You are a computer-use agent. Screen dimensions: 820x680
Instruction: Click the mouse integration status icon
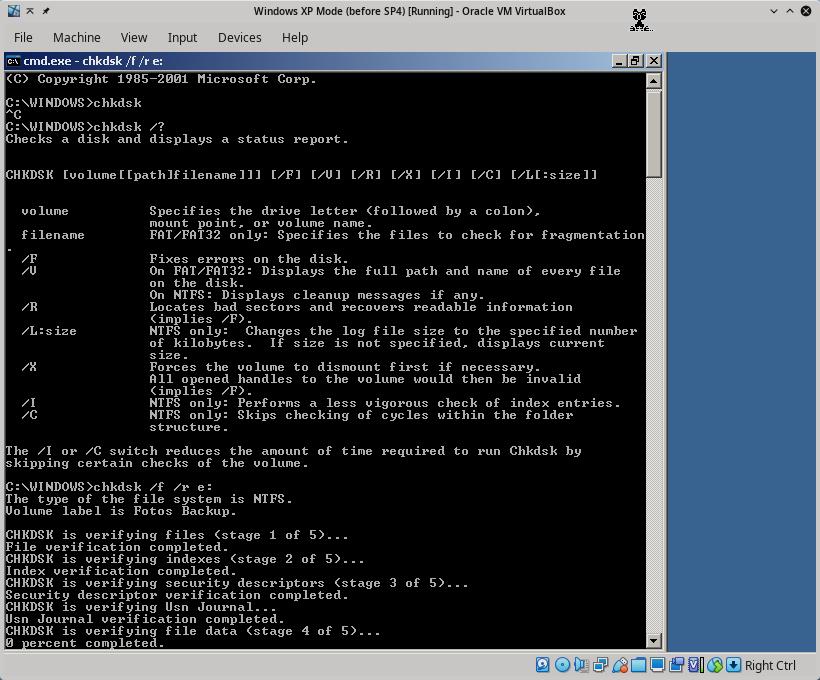tap(715, 665)
